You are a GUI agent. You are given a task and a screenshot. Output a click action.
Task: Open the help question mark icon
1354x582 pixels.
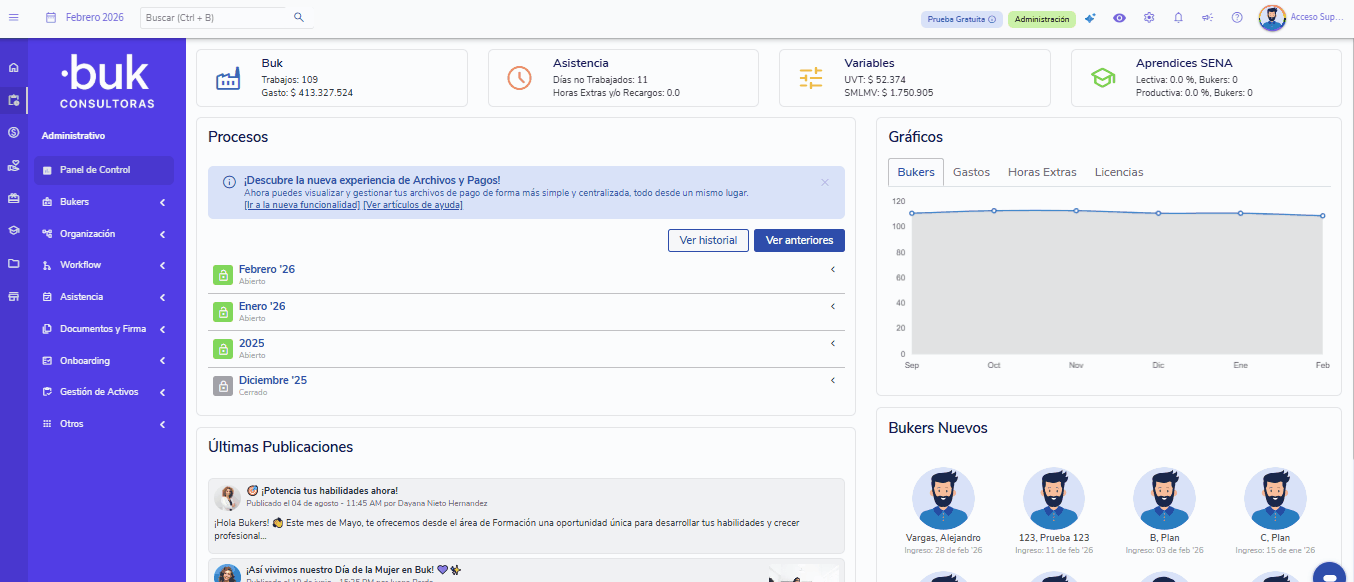click(1237, 18)
